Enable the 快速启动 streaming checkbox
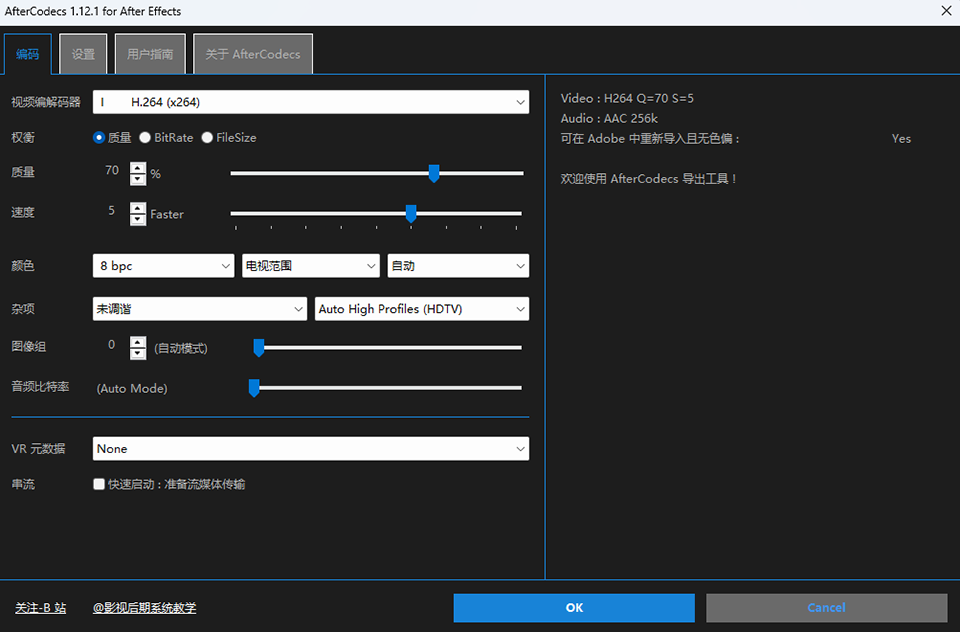This screenshot has height=632, width=960. click(99, 484)
